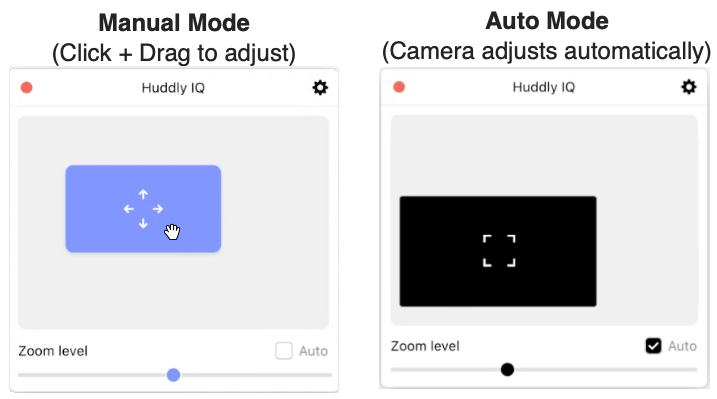
Task: Click right end of Manual Mode zoom track
Action: pos(328,375)
